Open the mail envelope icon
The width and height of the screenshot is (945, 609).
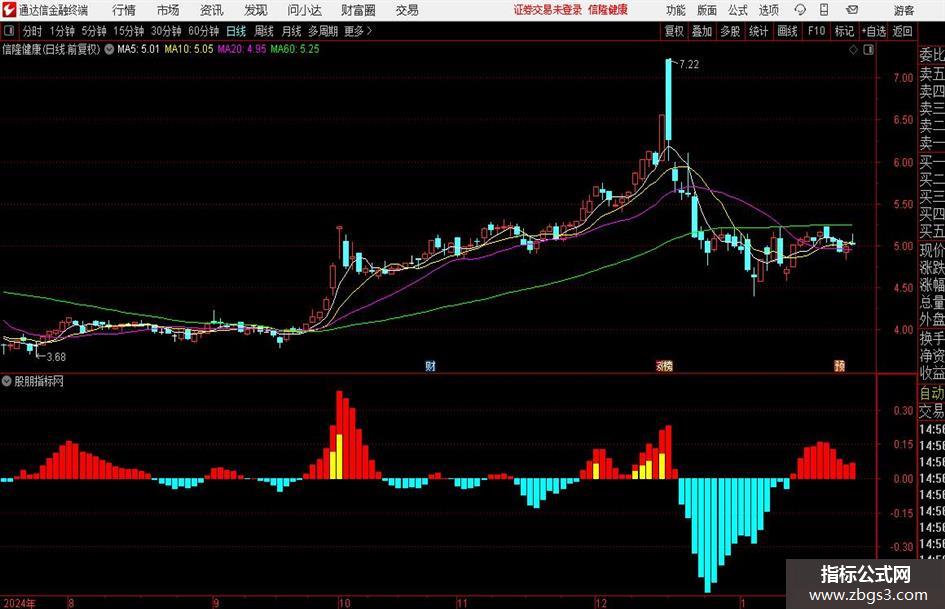pyautogui.click(x=852, y=10)
